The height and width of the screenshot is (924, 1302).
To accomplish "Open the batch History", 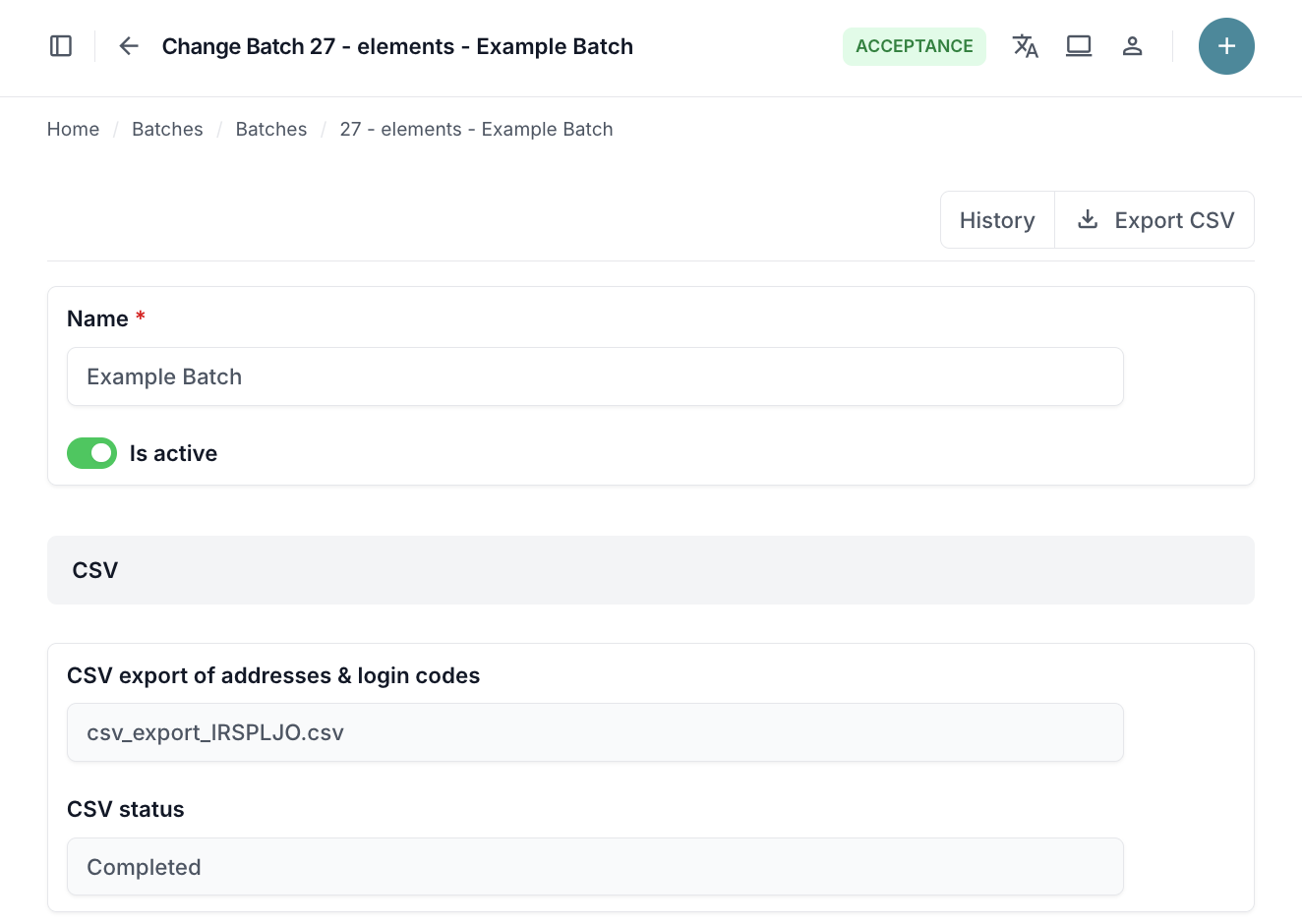I will coord(997,219).
